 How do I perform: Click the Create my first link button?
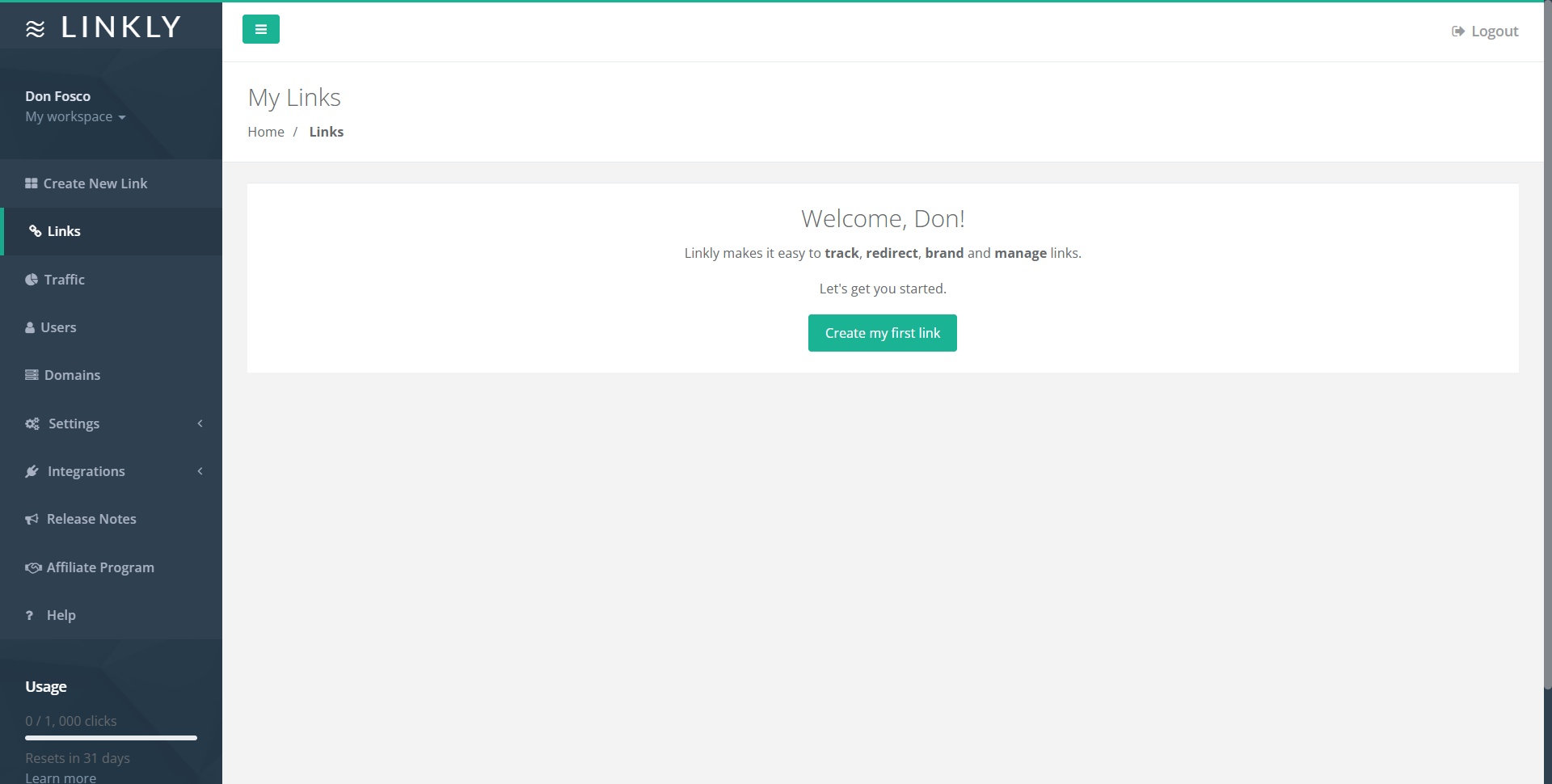point(883,333)
